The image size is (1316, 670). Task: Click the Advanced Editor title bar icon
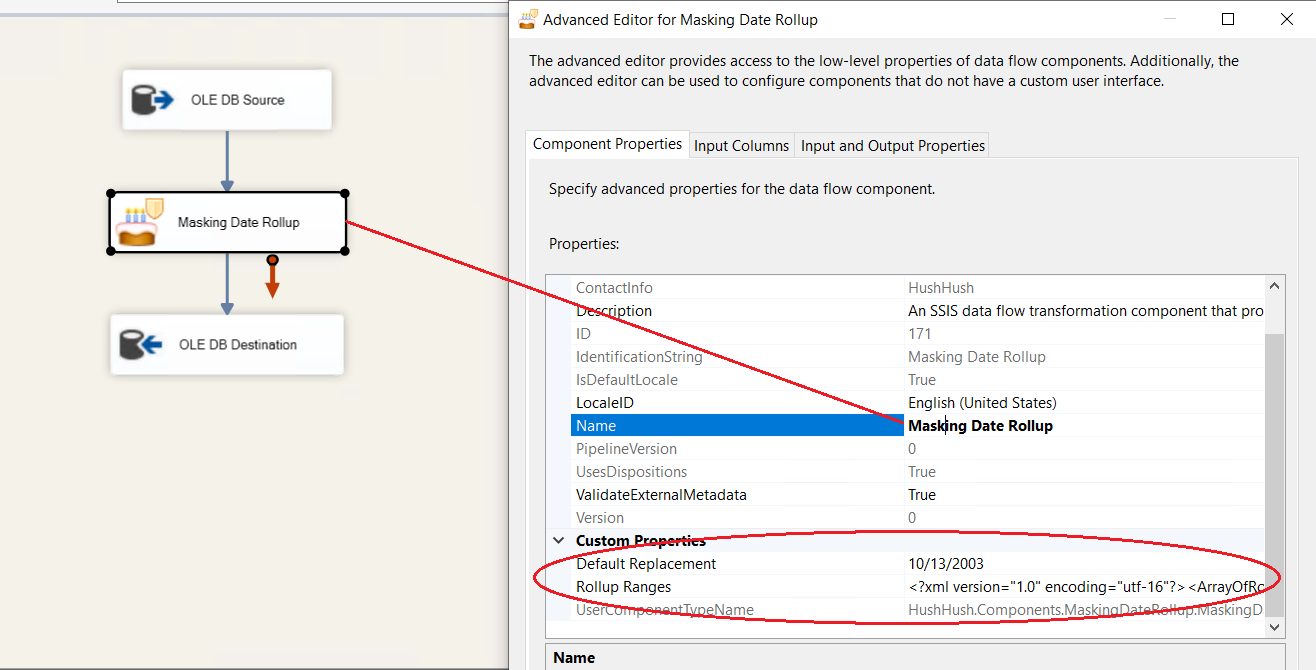[x=528, y=19]
